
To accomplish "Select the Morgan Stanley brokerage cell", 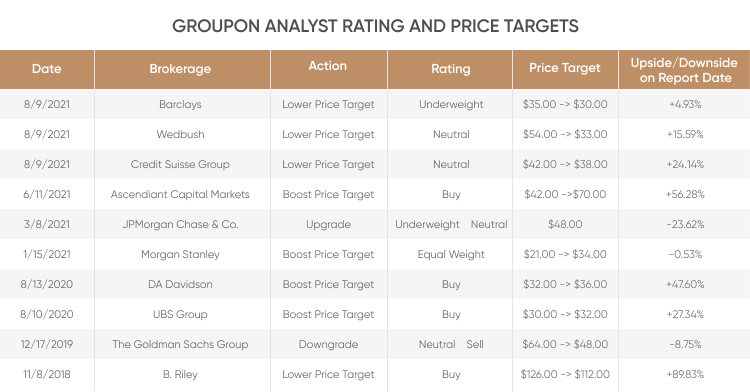I will pos(180,255).
